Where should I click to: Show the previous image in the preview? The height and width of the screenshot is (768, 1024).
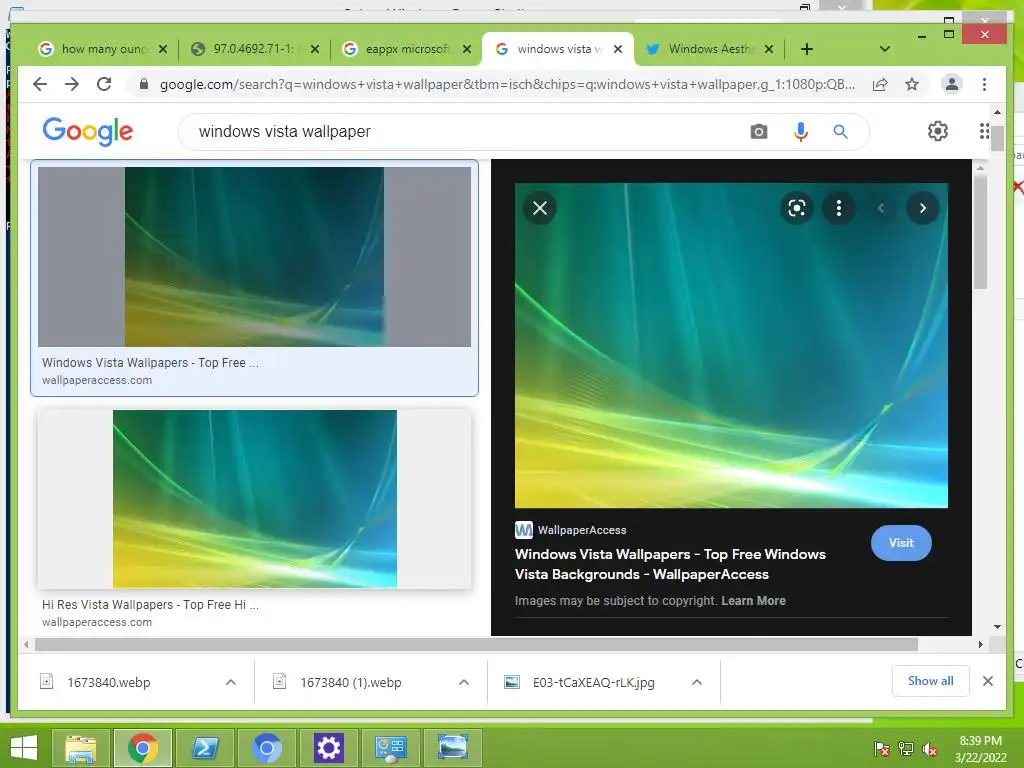point(881,208)
